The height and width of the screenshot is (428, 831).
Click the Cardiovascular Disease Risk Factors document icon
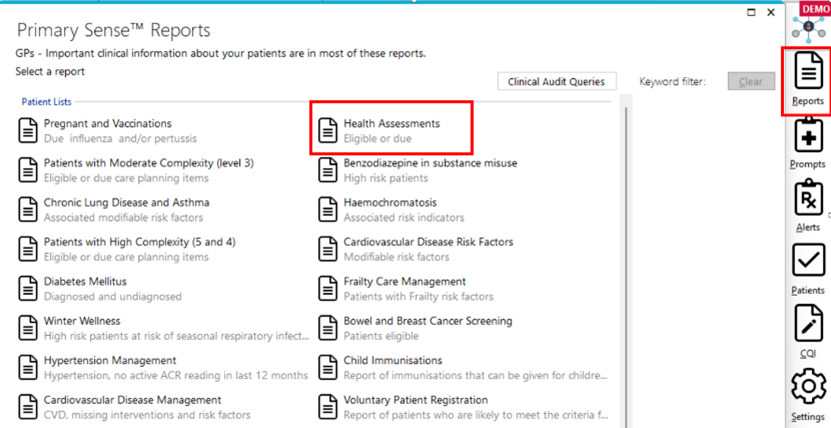tap(328, 249)
